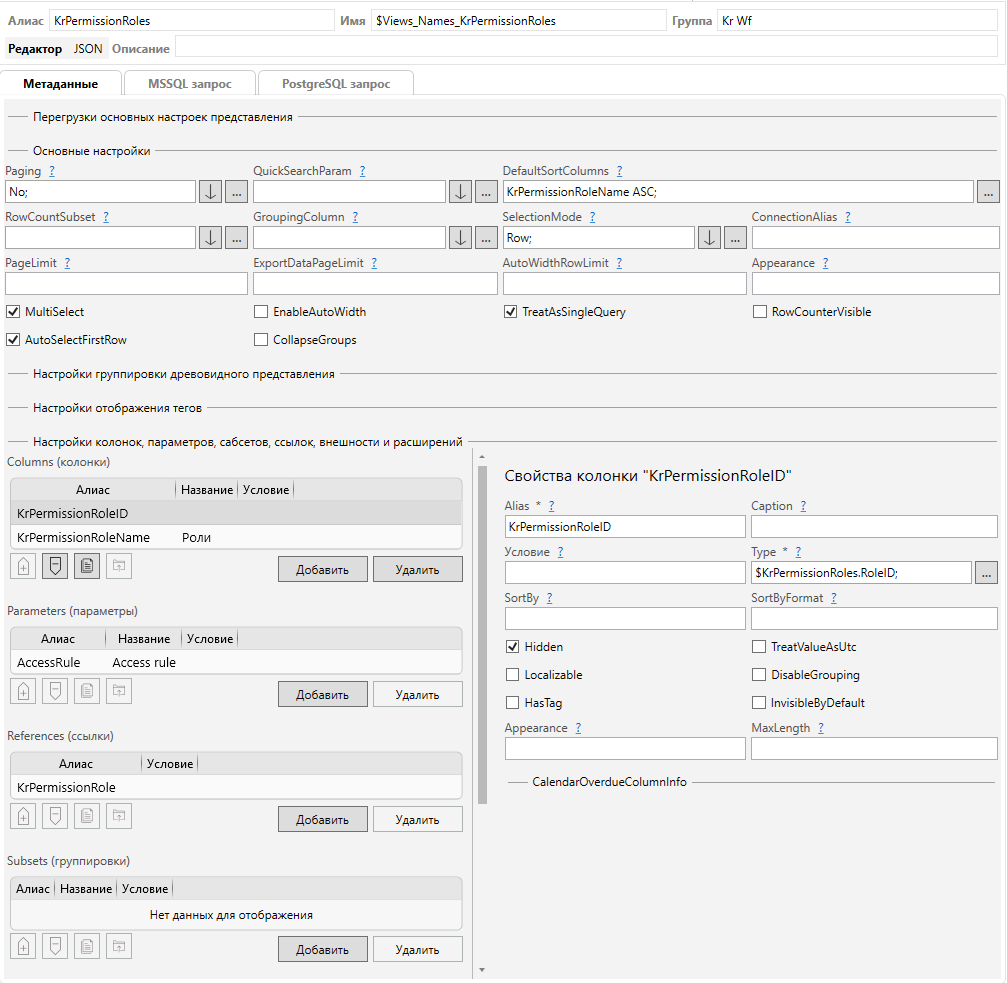Click Удалить button in the Columns section

[x=417, y=570]
